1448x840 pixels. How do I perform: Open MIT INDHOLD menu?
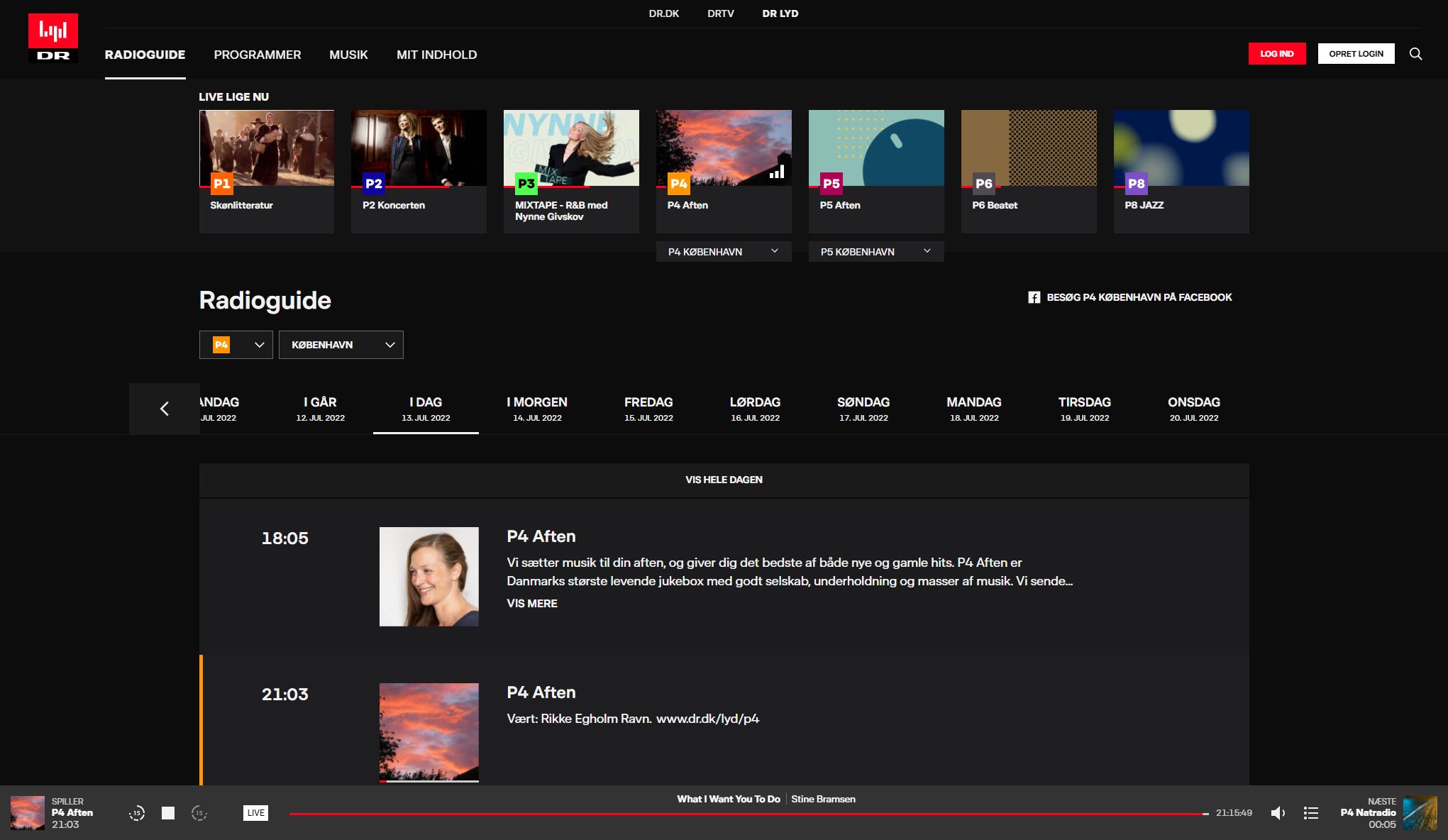coord(437,55)
